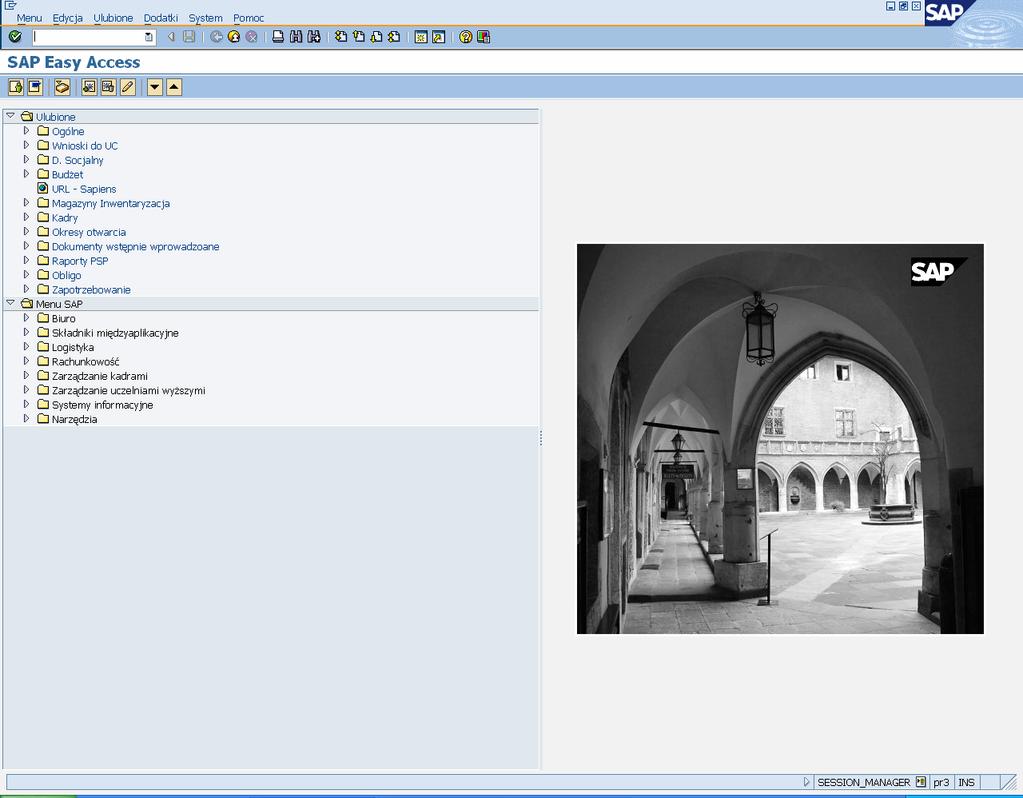Image resolution: width=1023 pixels, height=798 pixels.
Task: Click the Change Favorites pencil icon
Action: [128, 87]
